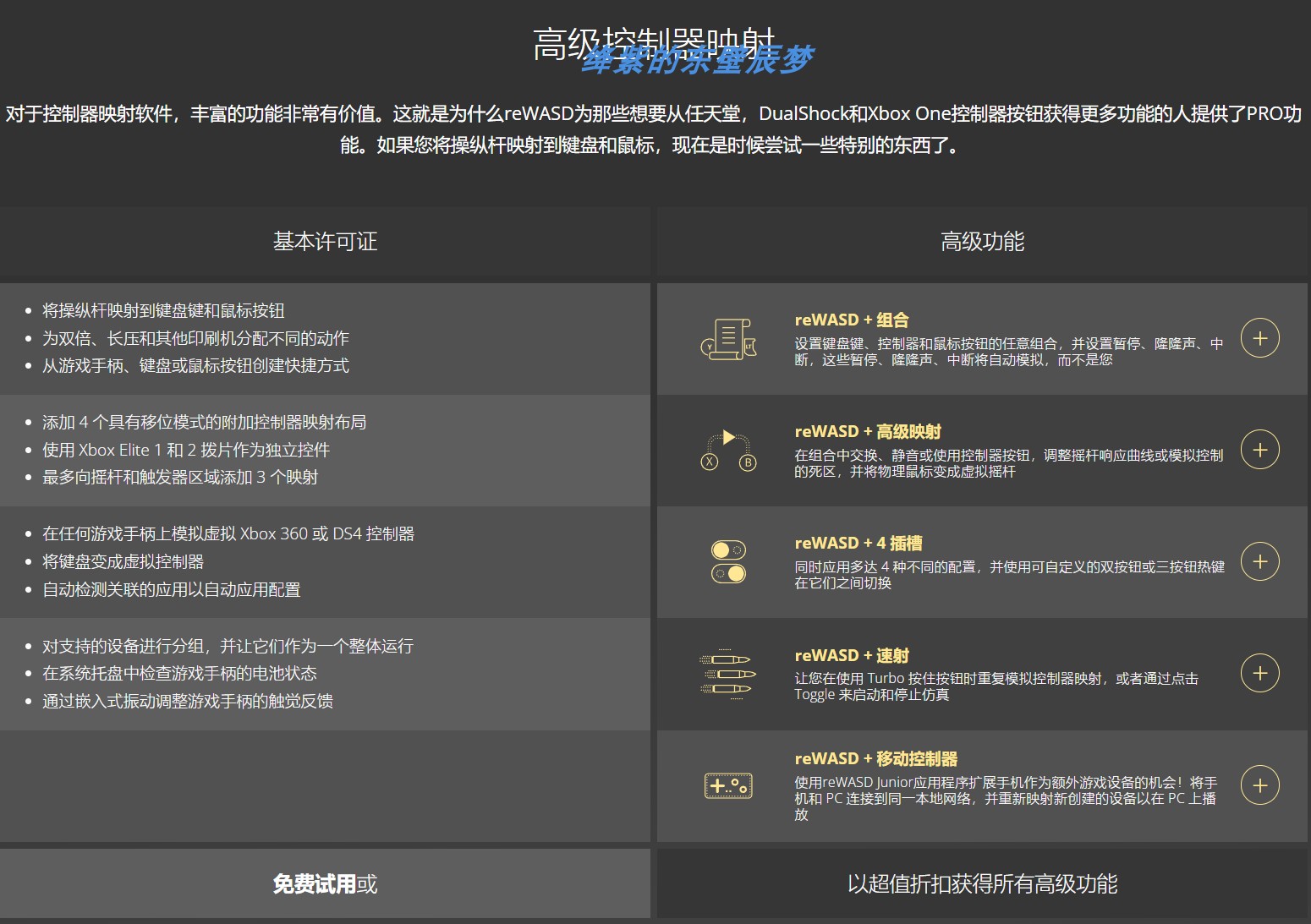
Task: Click text 最多向摇杆和触发器区域添加 3 个映射
Action: [180, 477]
